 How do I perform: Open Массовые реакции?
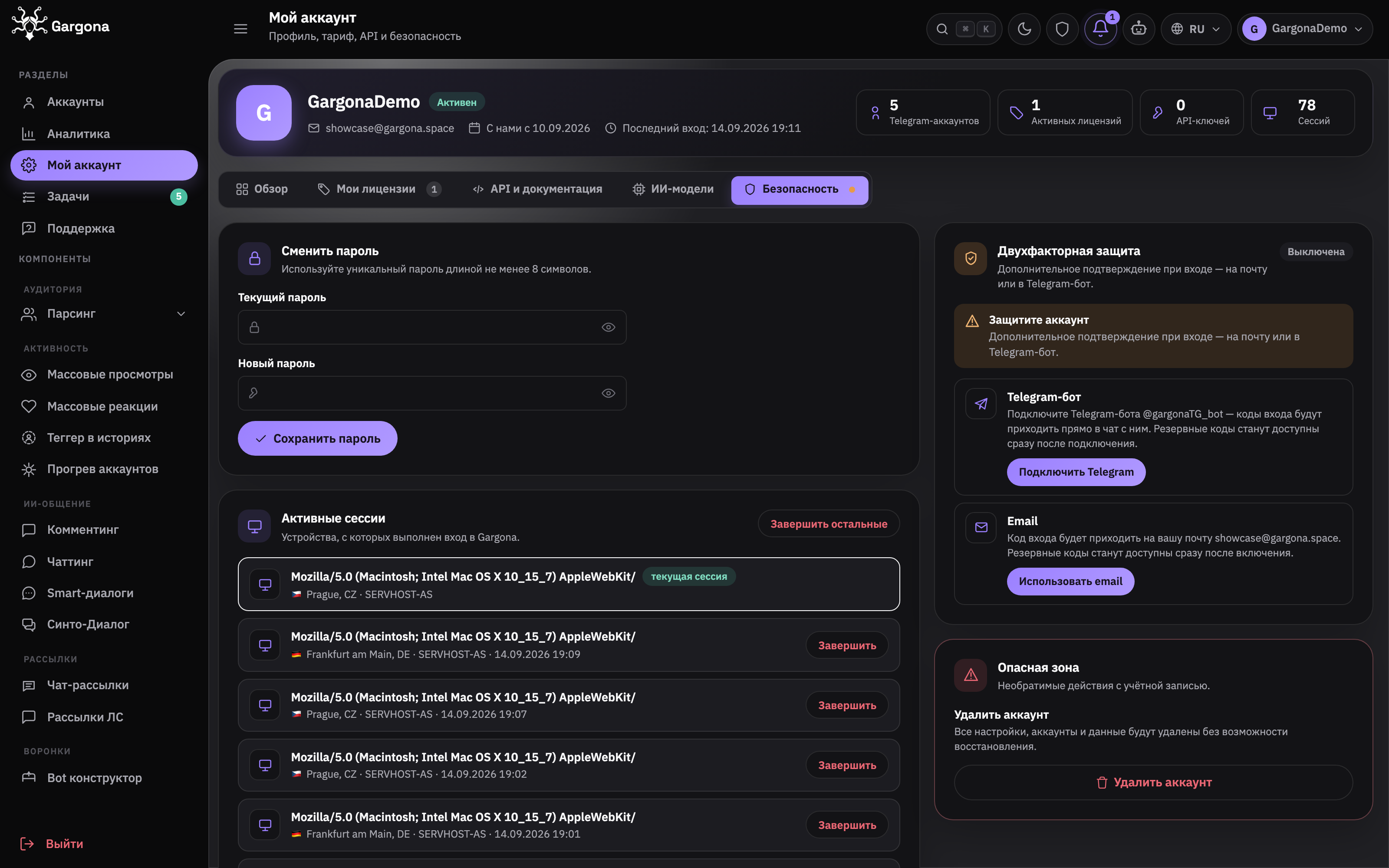tap(104, 407)
